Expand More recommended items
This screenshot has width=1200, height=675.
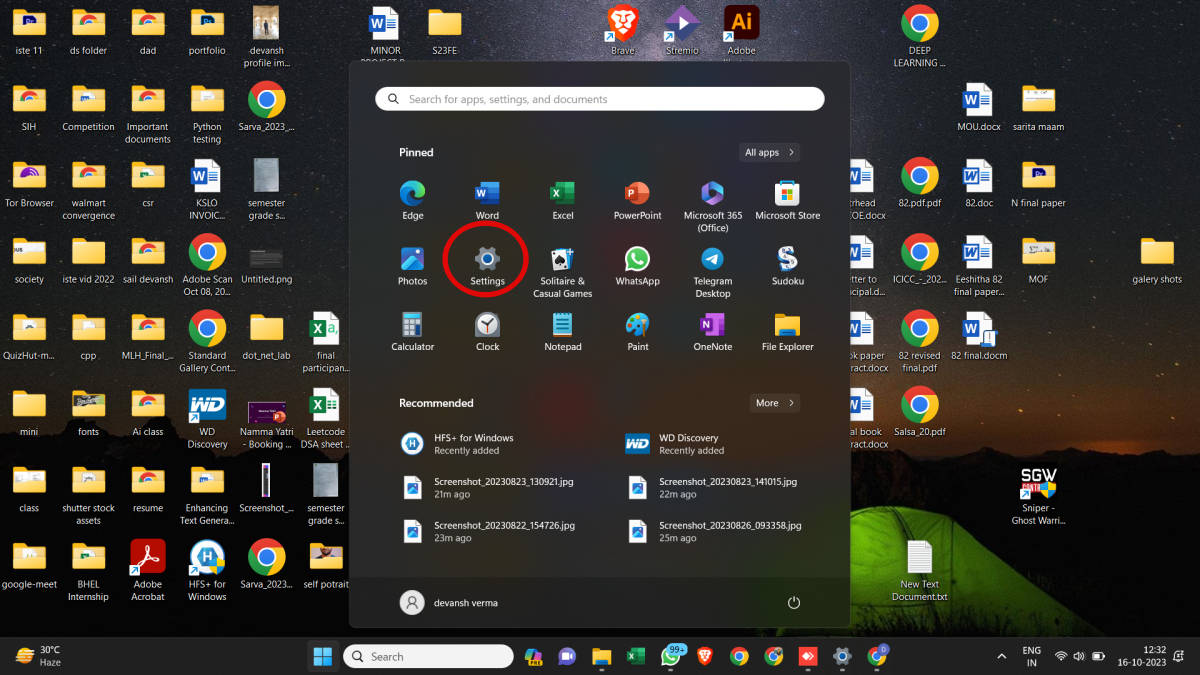coord(775,403)
